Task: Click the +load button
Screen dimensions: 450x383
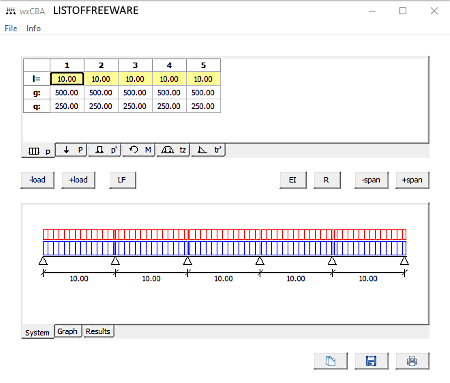Action: (x=78, y=180)
